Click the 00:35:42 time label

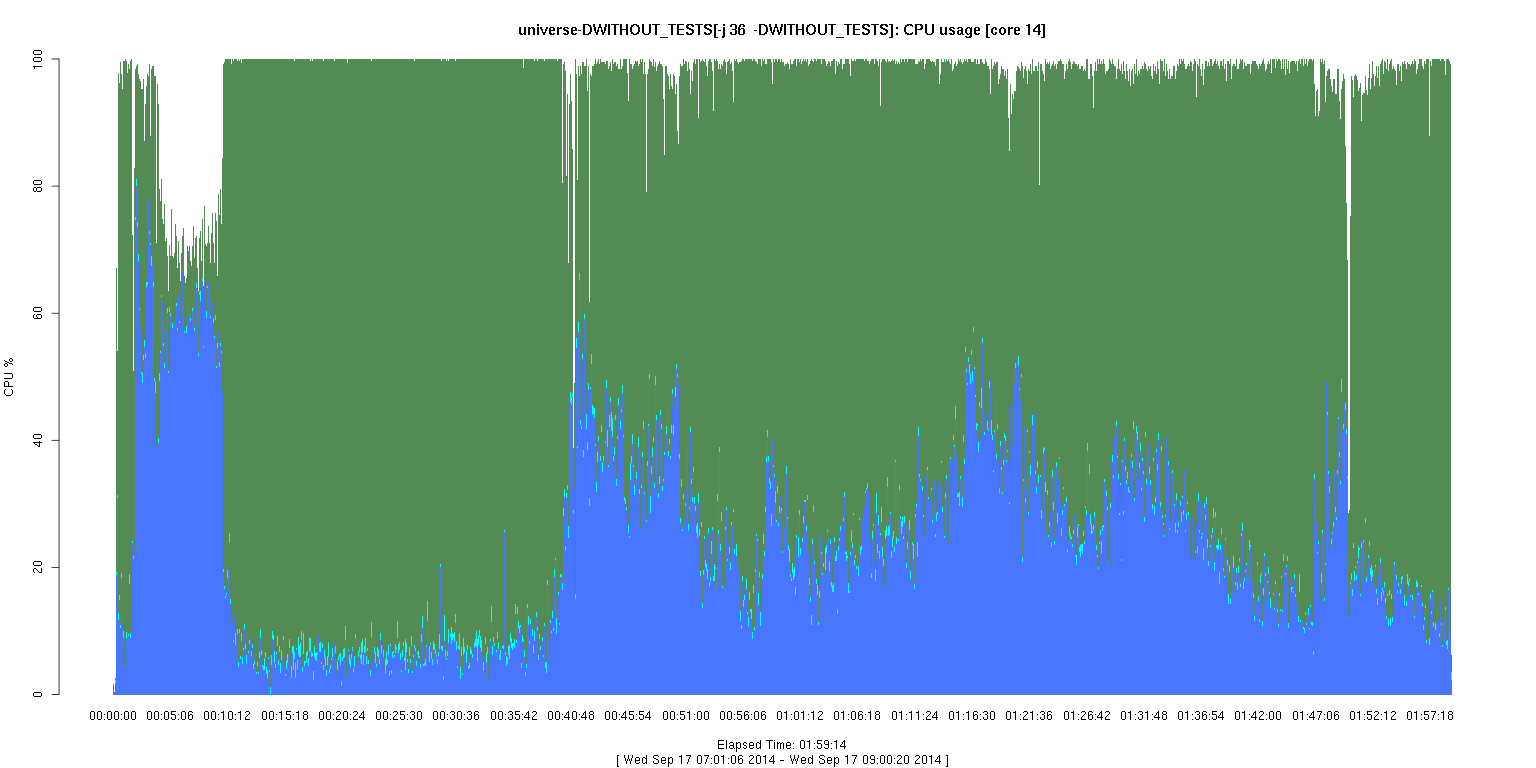click(x=514, y=716)
